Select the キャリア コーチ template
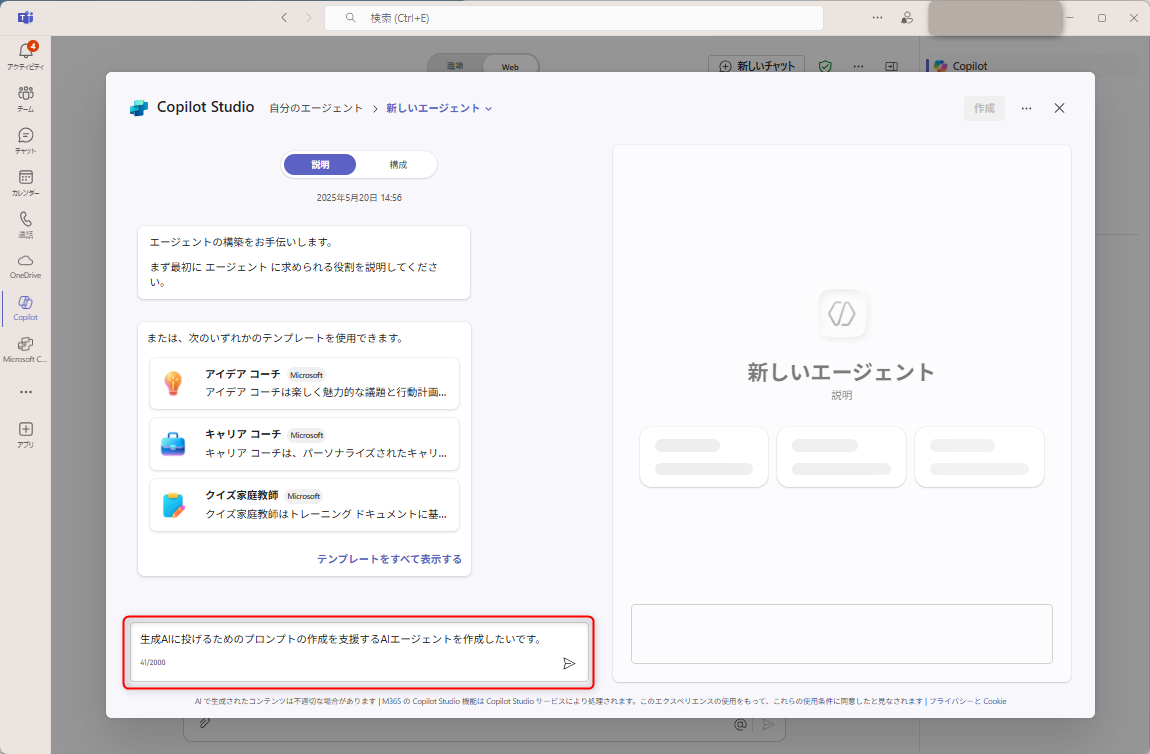Image resolution: width=1150 pixels, height=754 pixels. point(304,444)
